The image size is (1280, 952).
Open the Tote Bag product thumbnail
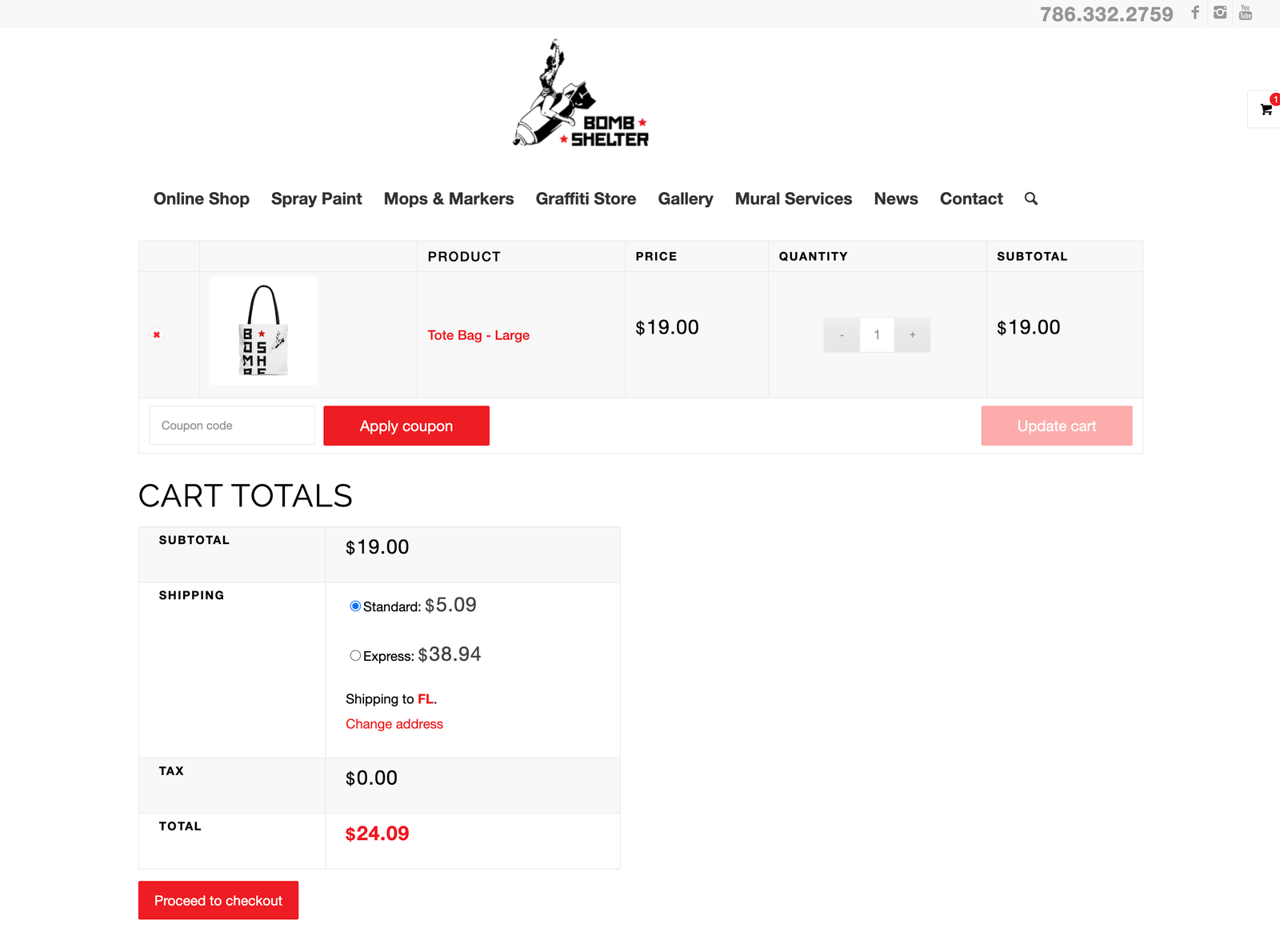pos(264,331)
